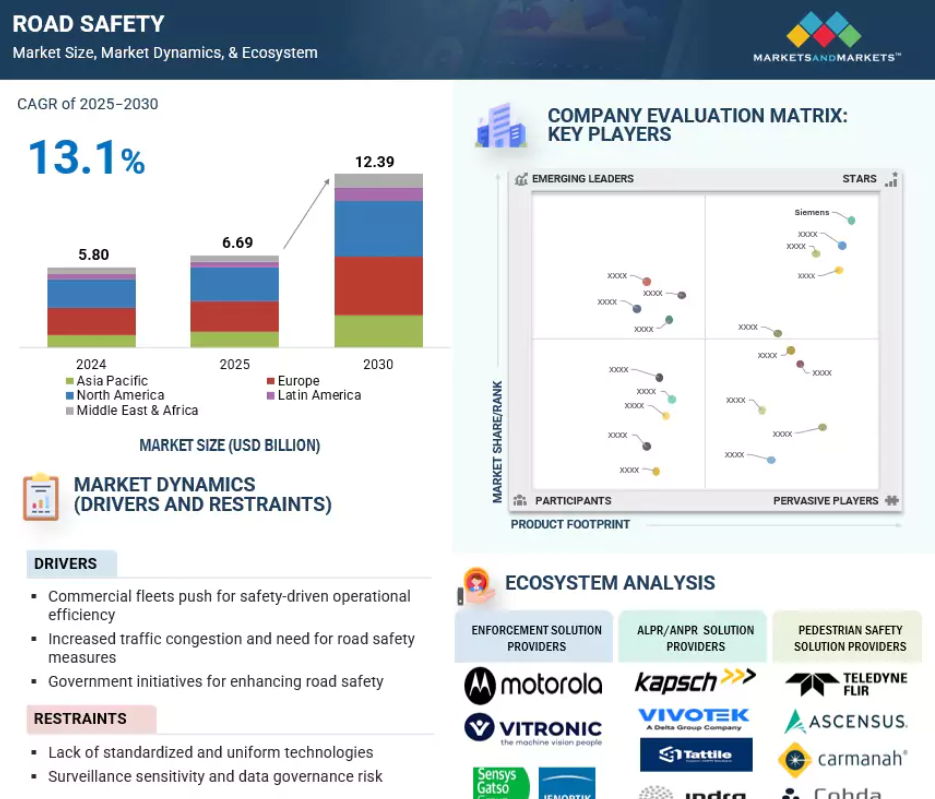Click the 2030 stacked bar
This screenshot has width=935, height=799.
[378, 261]
